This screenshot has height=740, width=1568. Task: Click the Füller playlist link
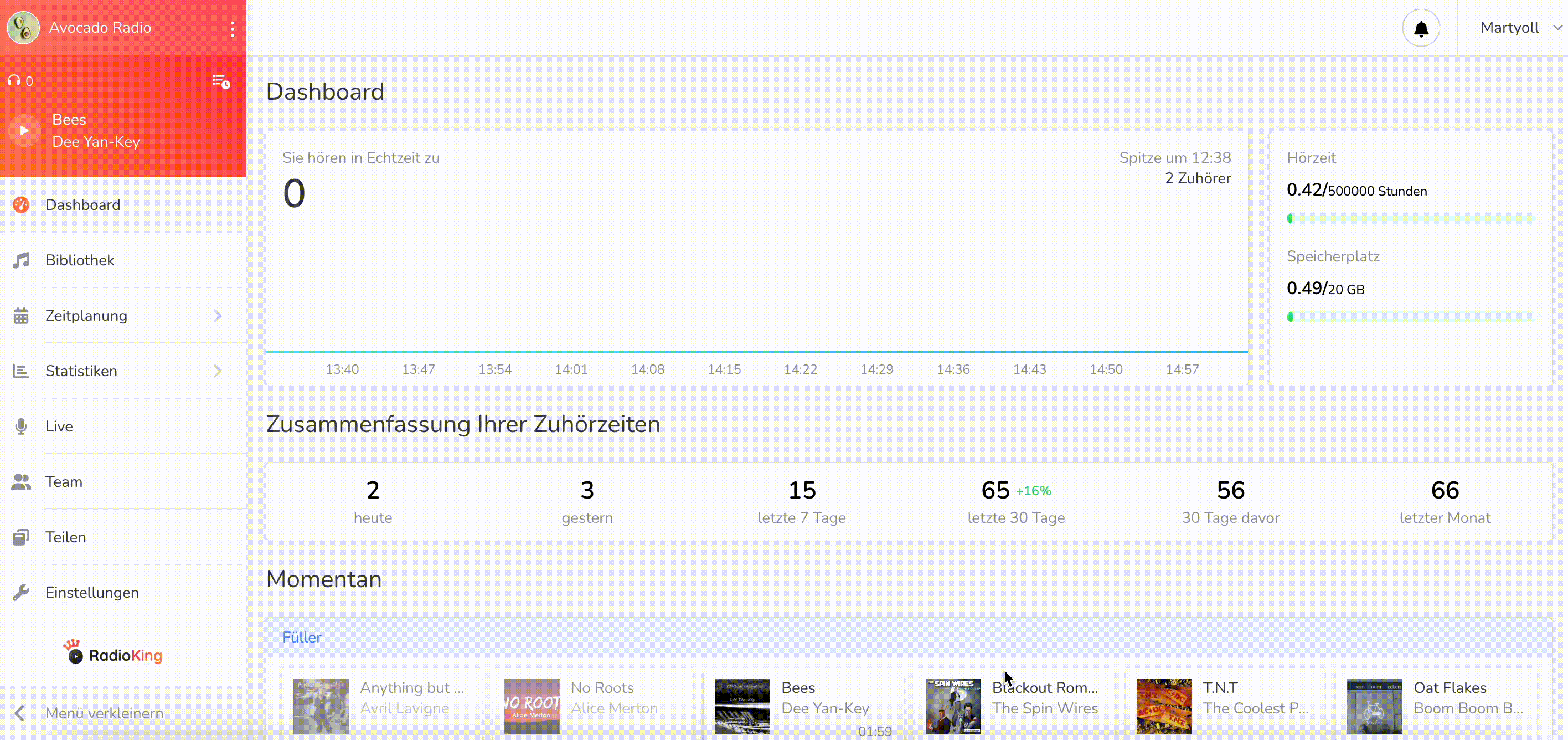point(301,637)
